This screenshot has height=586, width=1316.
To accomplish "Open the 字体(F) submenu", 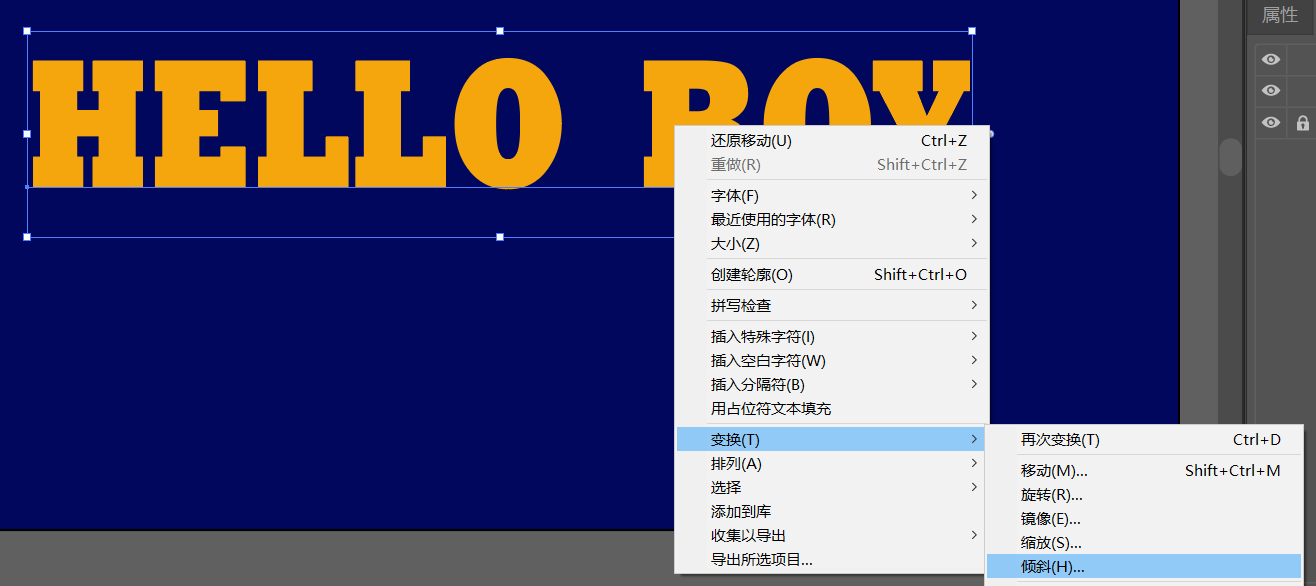I will [832, 196].
